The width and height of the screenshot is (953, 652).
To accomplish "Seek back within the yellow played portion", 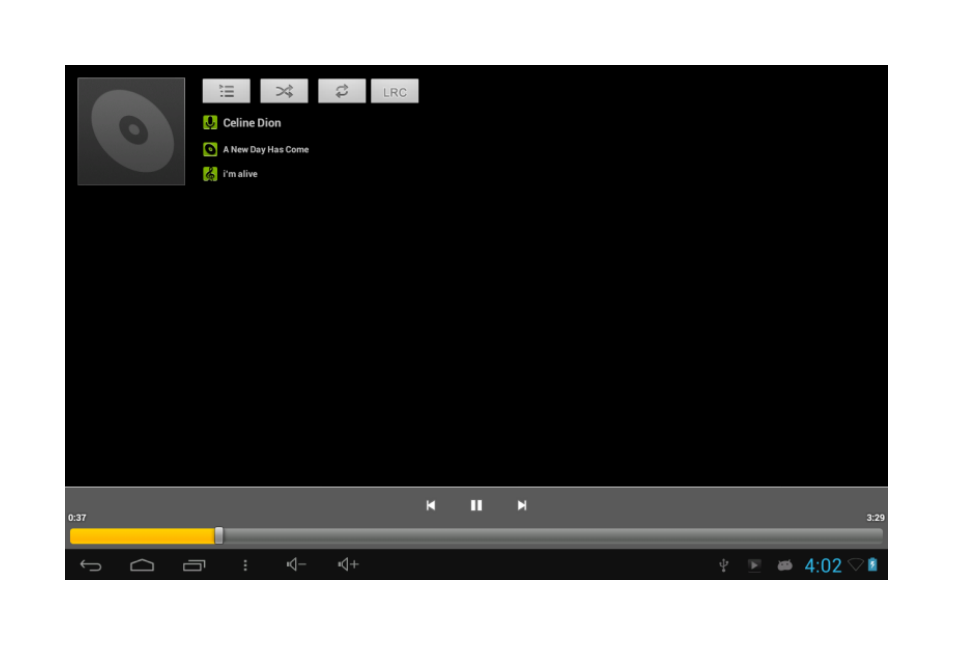I will pyautogui.click(x=142, y=535).
